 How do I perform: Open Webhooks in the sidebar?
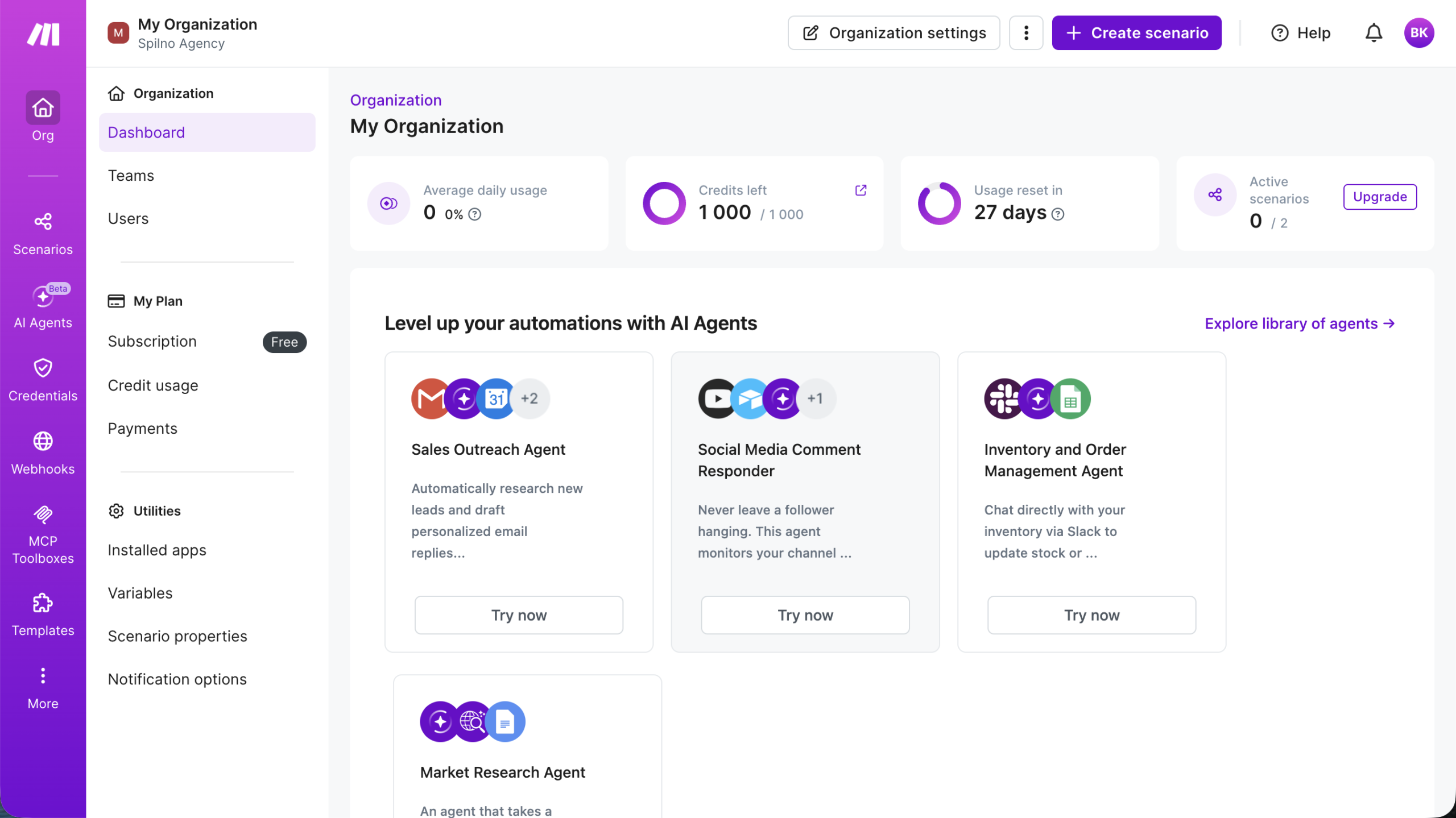[43, 453]
